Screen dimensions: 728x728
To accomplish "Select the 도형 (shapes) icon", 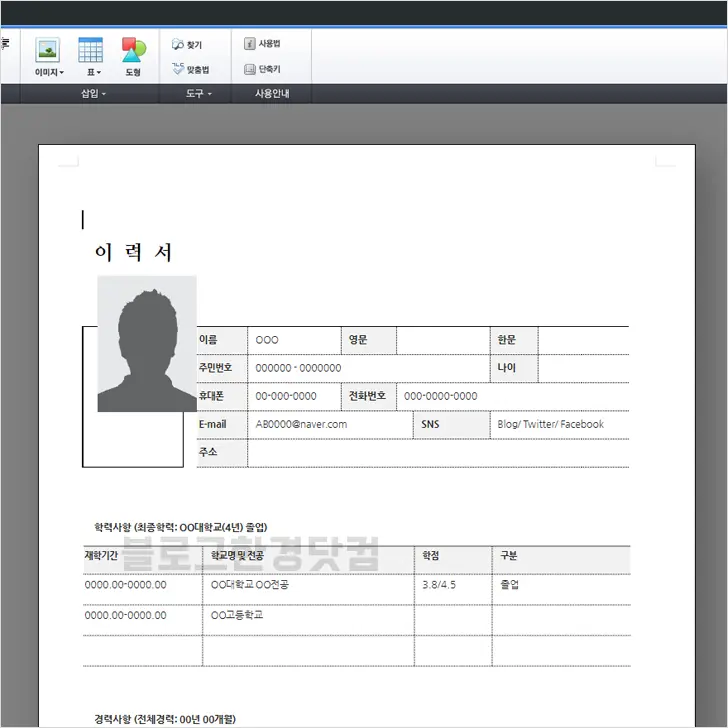I will click(x=133, y=50).
